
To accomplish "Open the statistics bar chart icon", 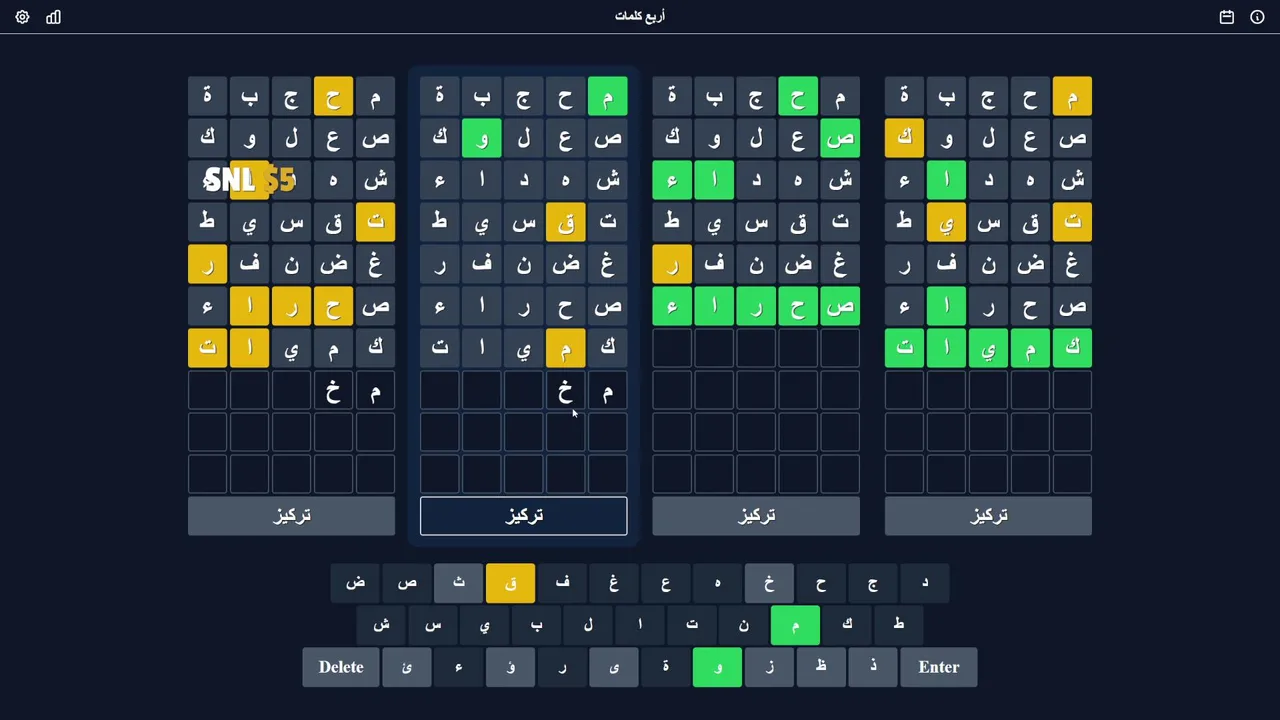I will coord(53,17).
